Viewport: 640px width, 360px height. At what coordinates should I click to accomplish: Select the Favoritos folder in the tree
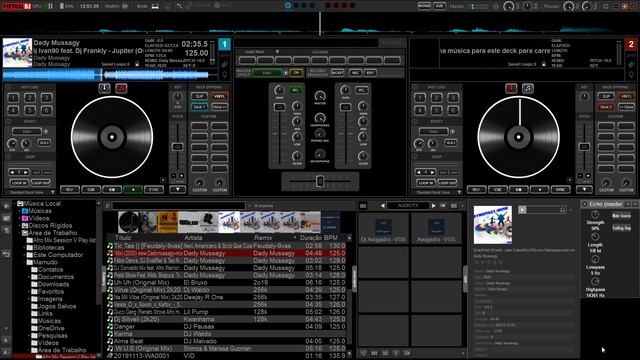coord(51,291)
